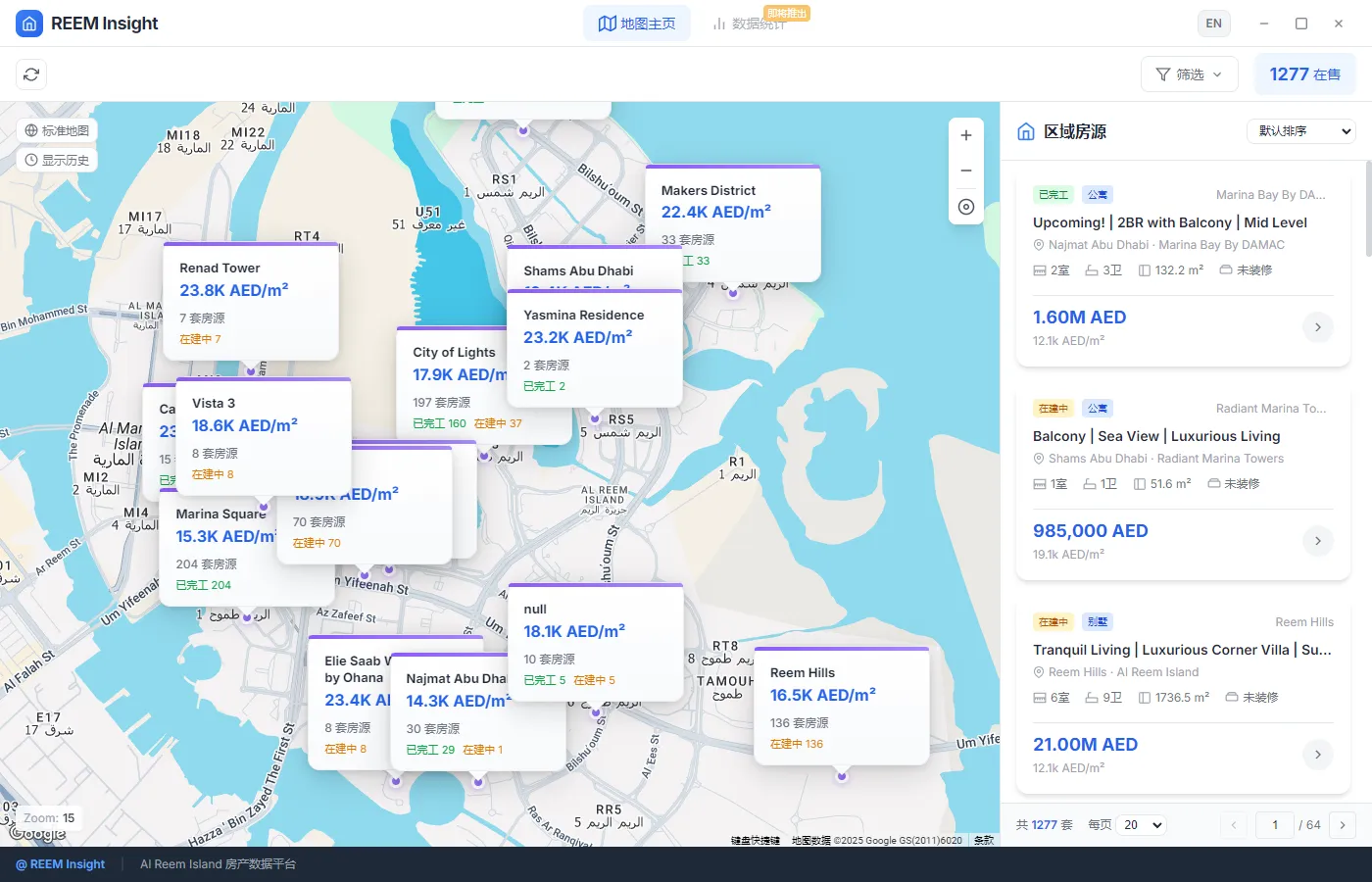This screenshot has width=1372, height=882.
Task: Open Najmat Abu Dhabi map card
Action: click(478, 712)
